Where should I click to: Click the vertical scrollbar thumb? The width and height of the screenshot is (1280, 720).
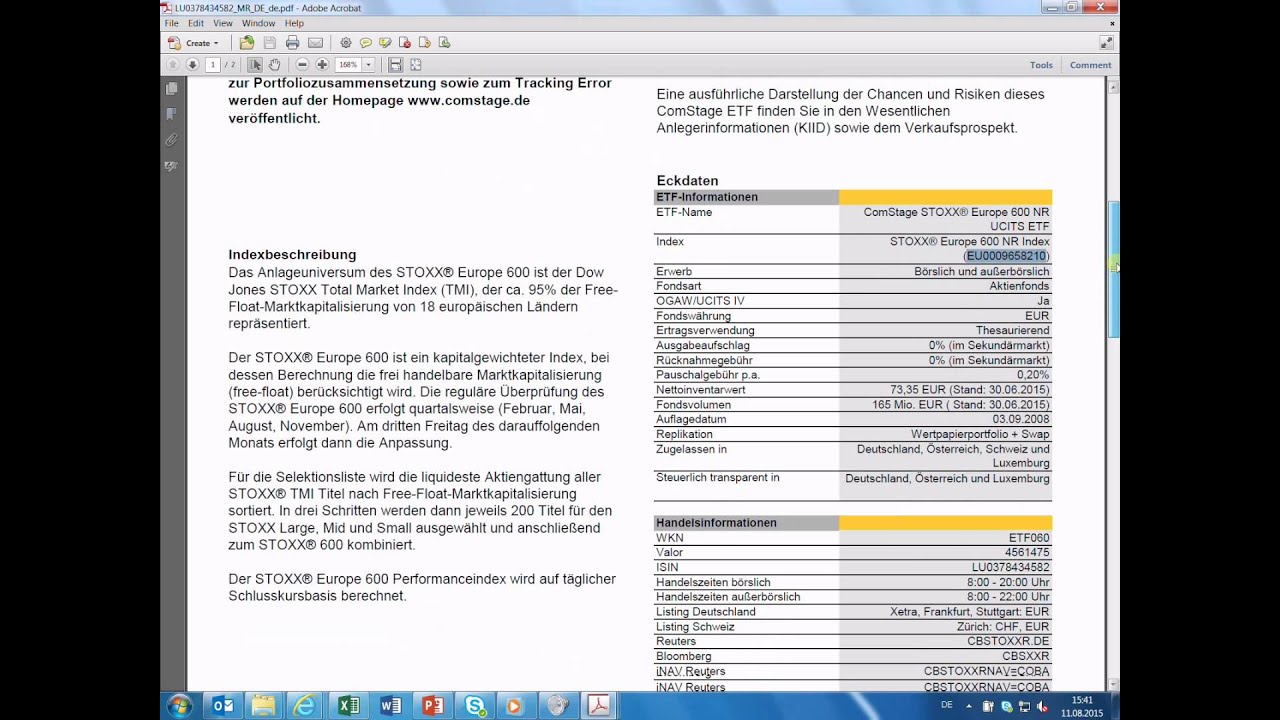(x=1113, y=268)
